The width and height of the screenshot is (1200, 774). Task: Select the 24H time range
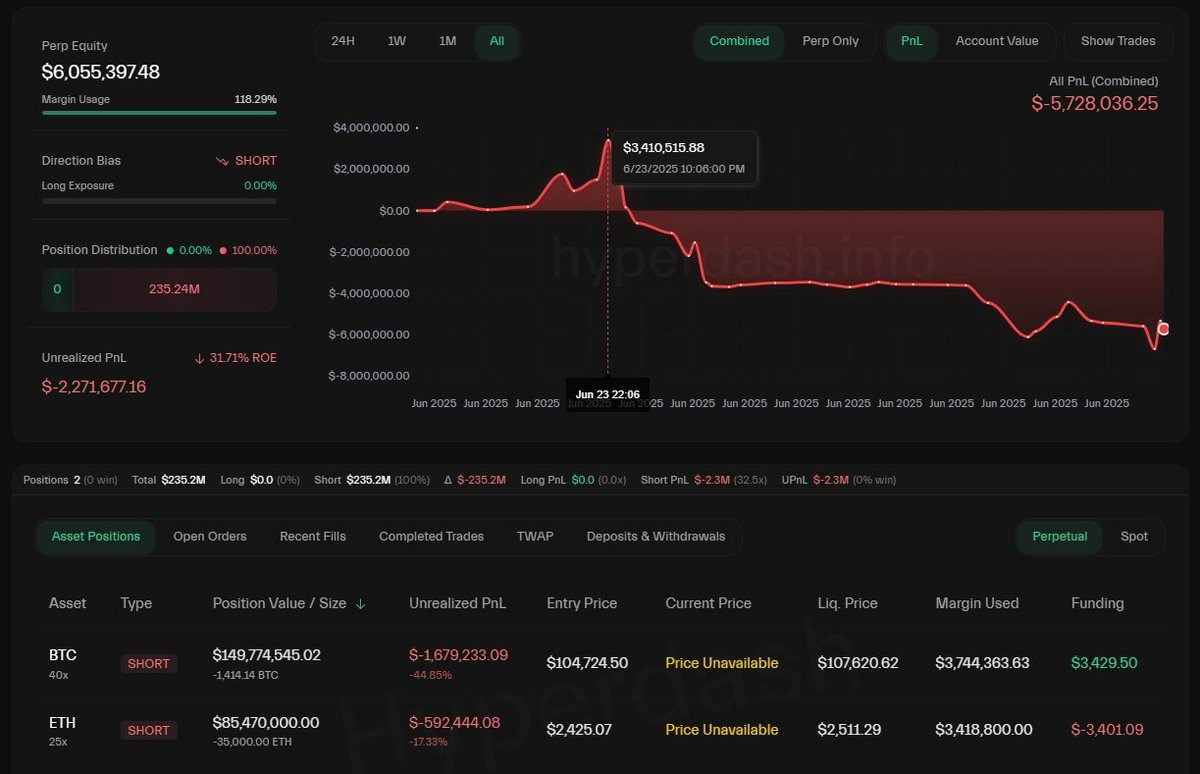[343, 41]
